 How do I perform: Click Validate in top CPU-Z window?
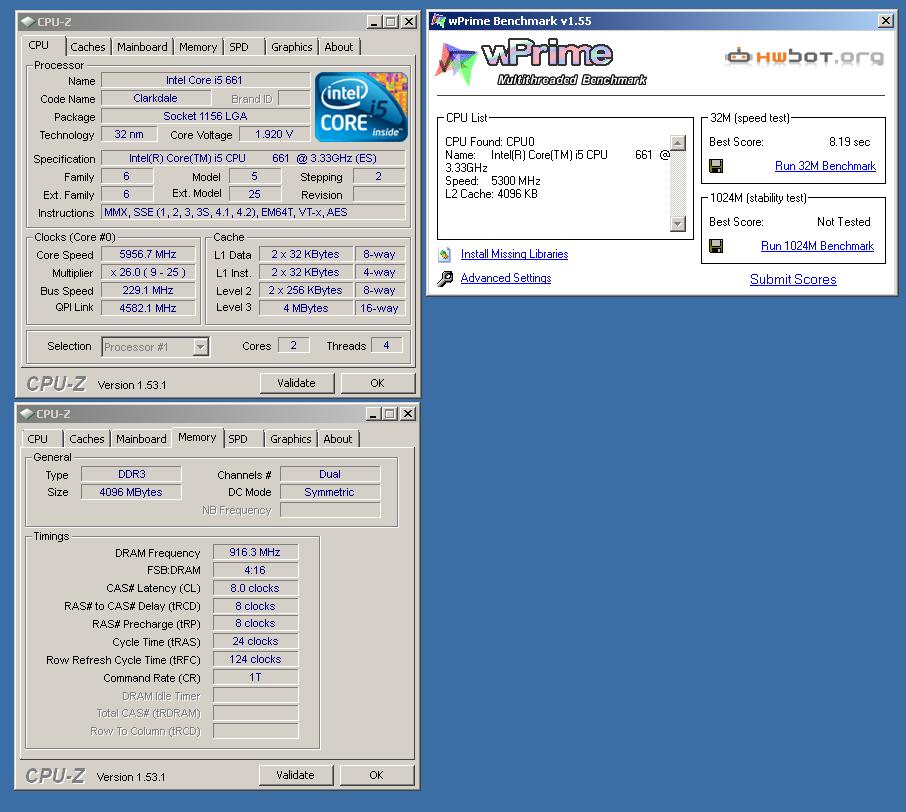coord(296,383)
